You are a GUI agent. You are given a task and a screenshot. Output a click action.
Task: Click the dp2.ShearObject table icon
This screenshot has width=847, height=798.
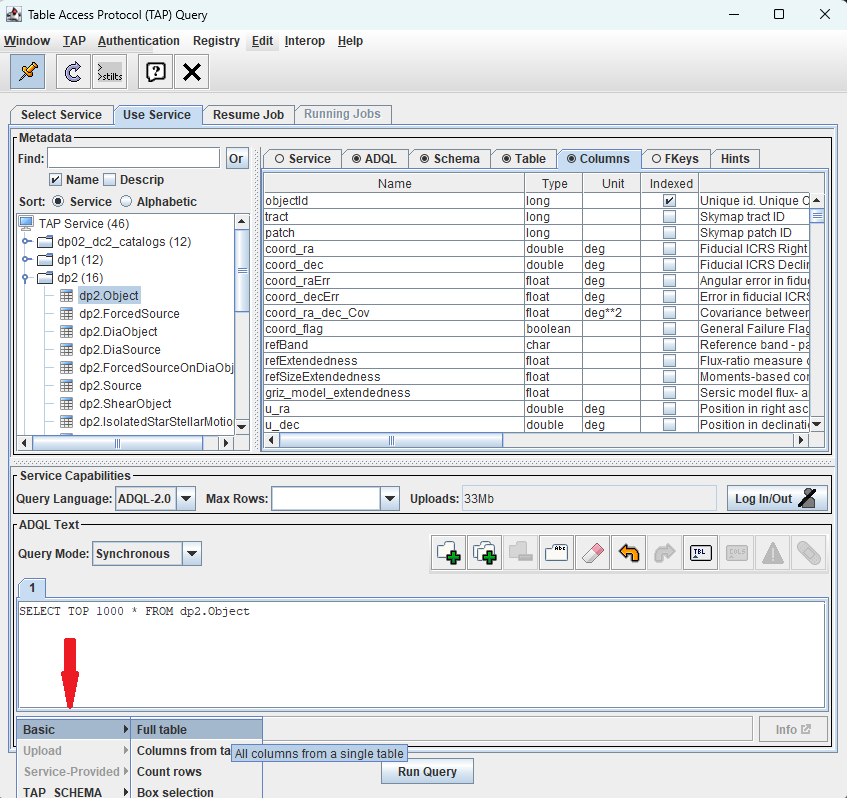pos(66,404)
